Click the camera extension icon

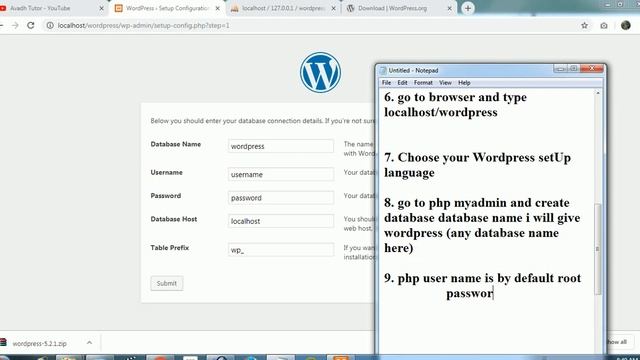tap(604, 26)
